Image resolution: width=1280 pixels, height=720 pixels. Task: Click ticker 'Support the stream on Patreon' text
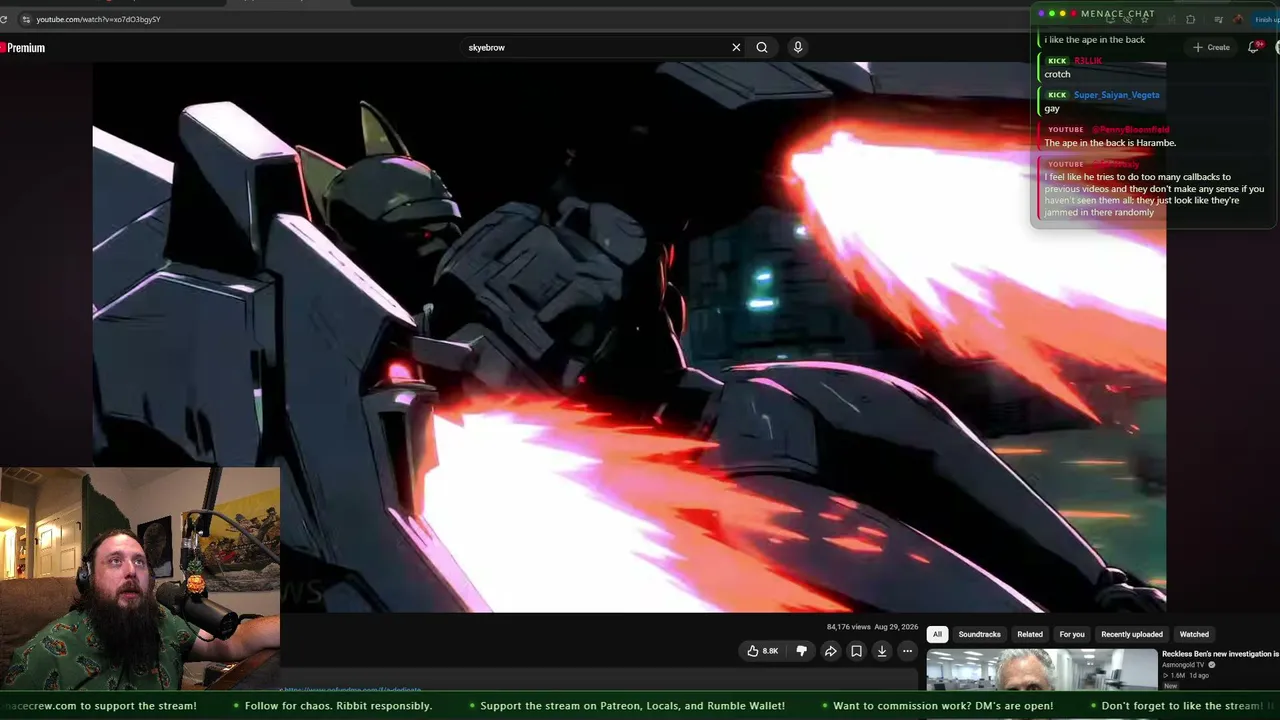[x=633, y=706]
